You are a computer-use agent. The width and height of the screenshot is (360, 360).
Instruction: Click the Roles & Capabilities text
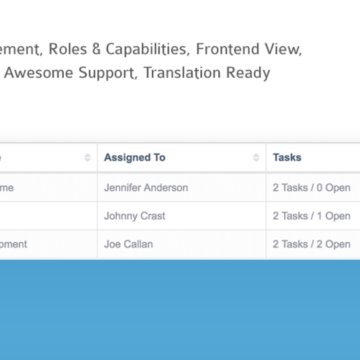click(x=117, y=49)
